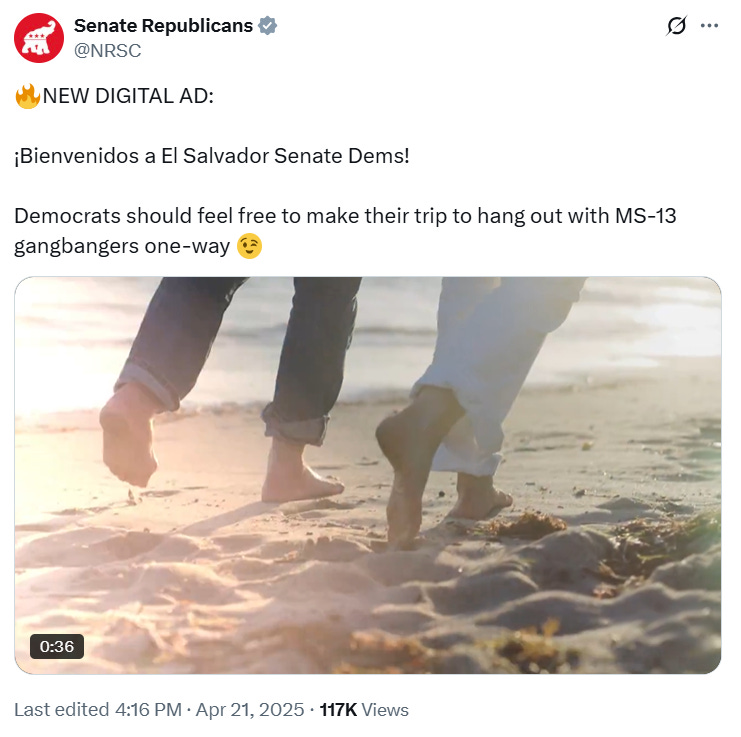
Task: Open the Senate Republicans display name
Action: point(164,26)
